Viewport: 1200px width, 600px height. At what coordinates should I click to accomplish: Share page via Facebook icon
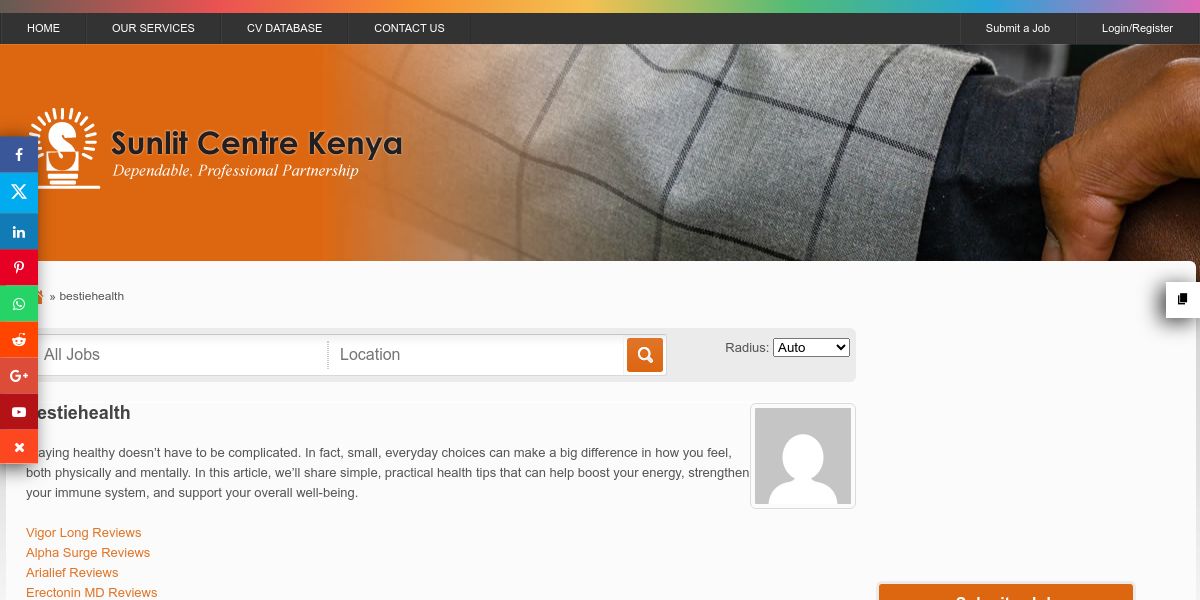pos(19,155)
